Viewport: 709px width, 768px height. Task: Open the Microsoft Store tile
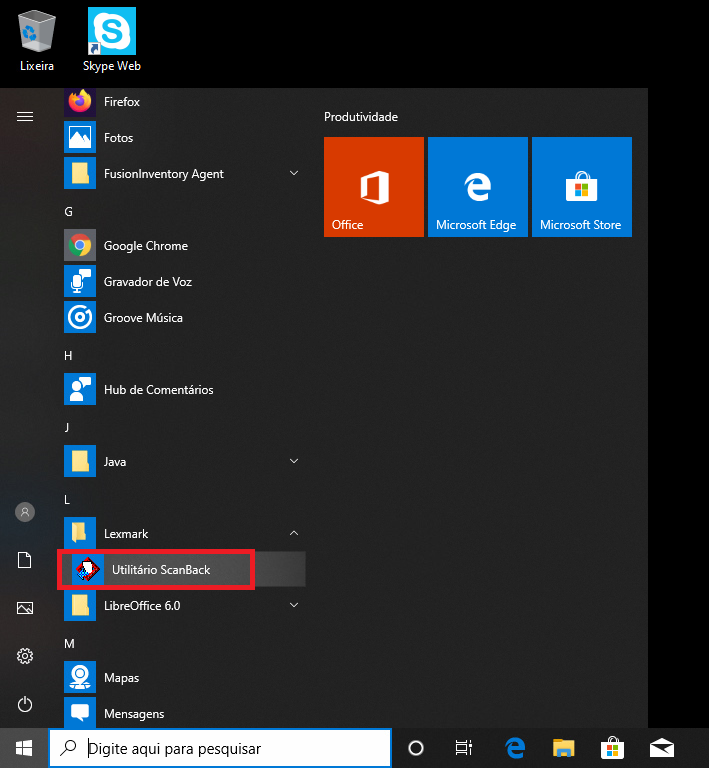[582, 187]
